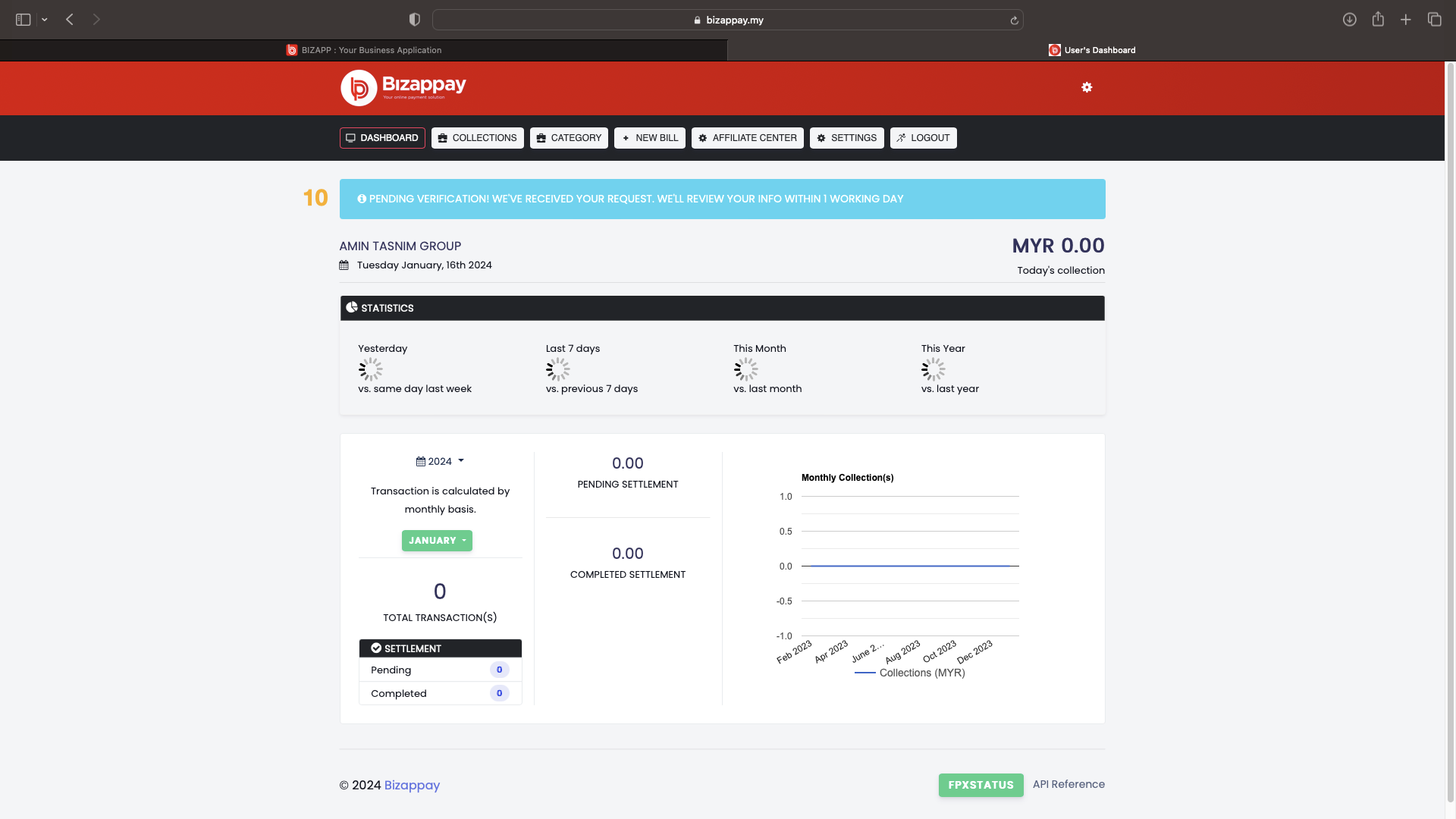The image size is (1456, 819).
Task: Expand the sidebar tab group chevron
Action: point(45,20)
